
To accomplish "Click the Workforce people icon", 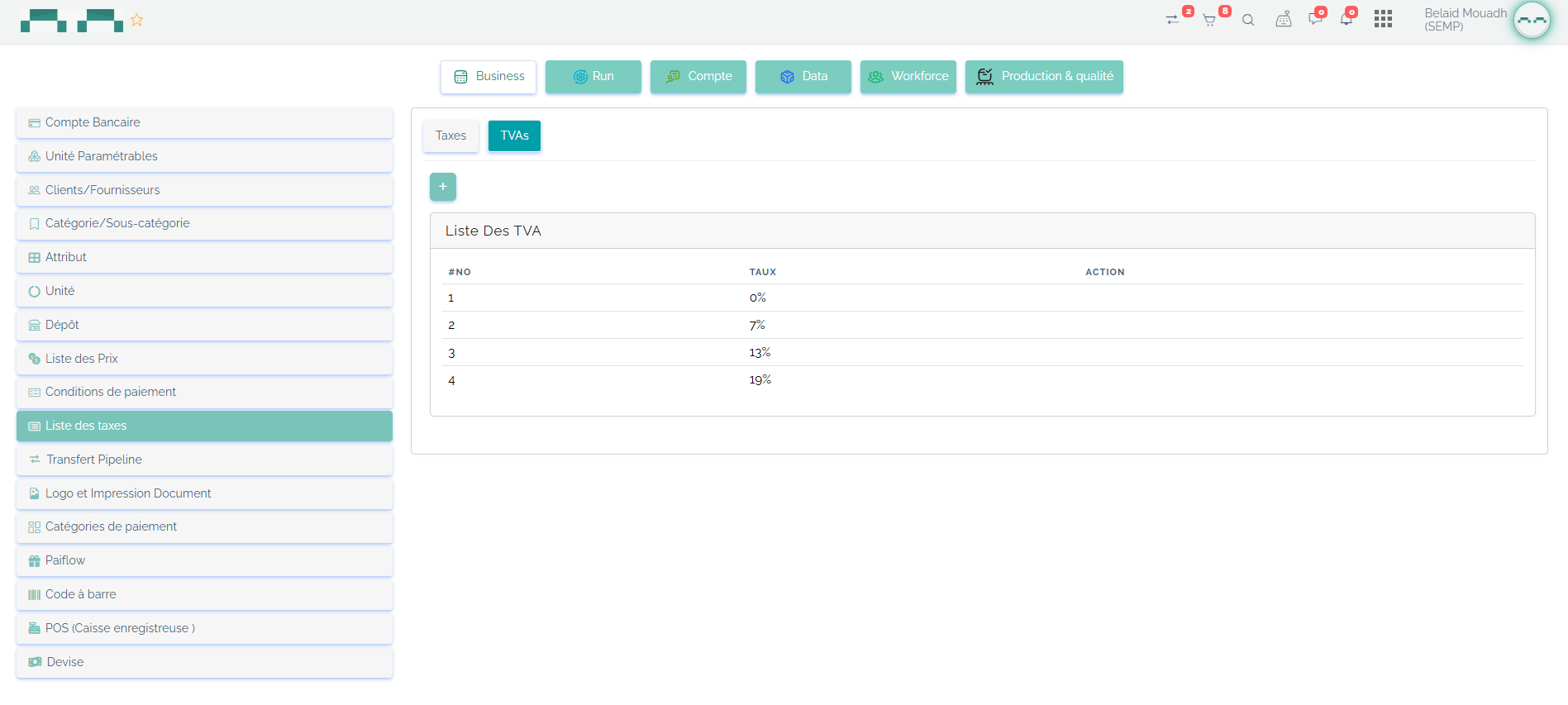I will coord(875,77).
